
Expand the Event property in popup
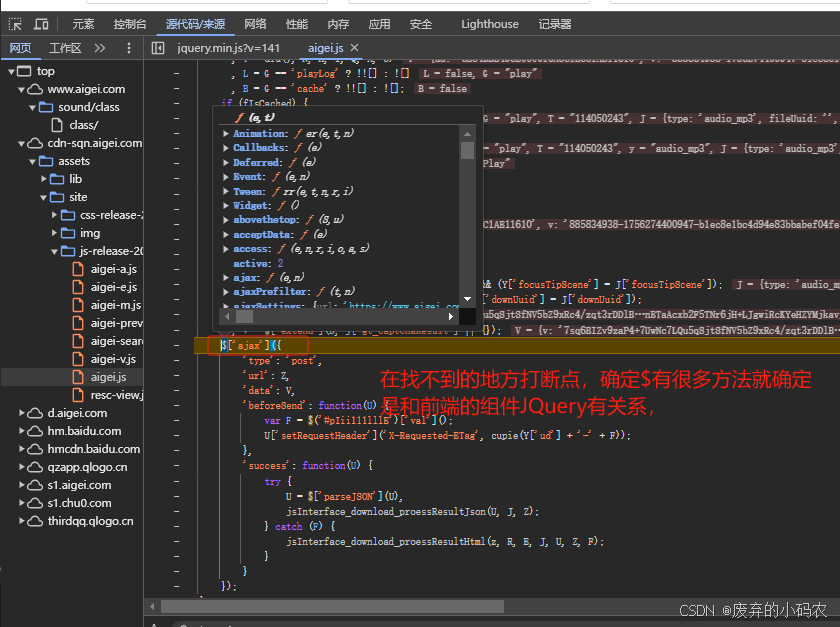226,176
